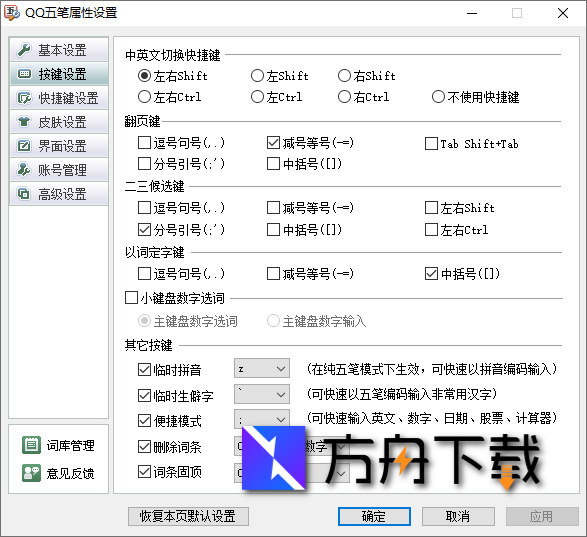
Task: Open the 临时生僻字 key dropdown
Action: click(x=262, y=394)
